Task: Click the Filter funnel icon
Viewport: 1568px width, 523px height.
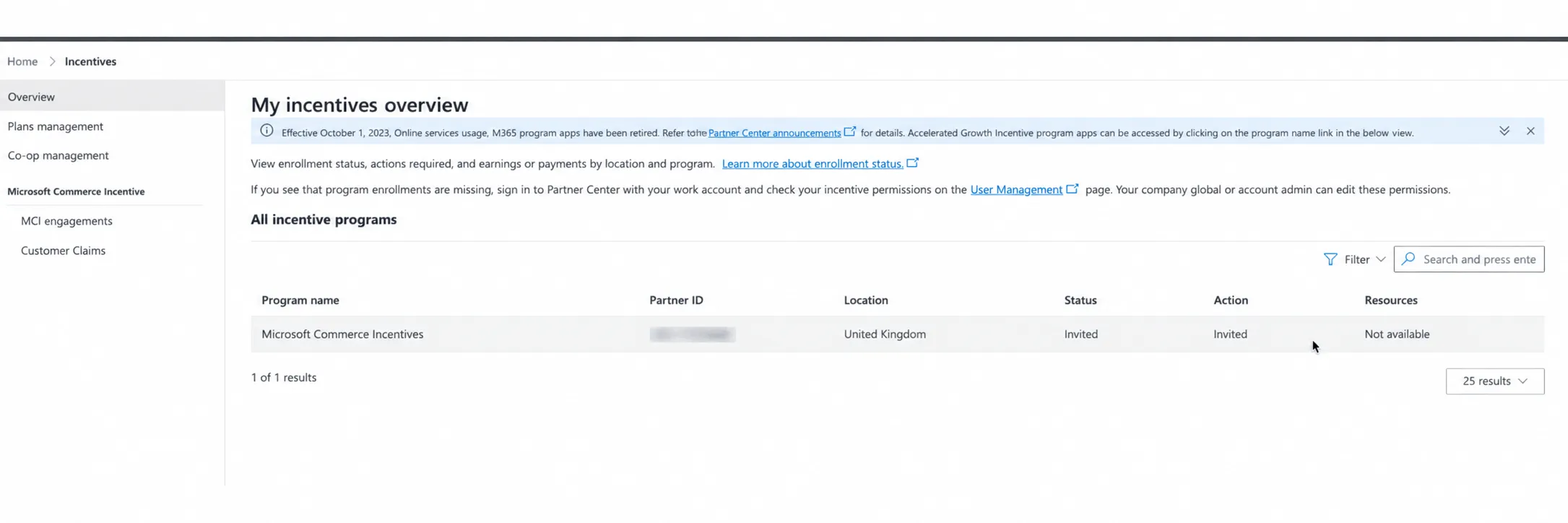Action: [1330, 259]
